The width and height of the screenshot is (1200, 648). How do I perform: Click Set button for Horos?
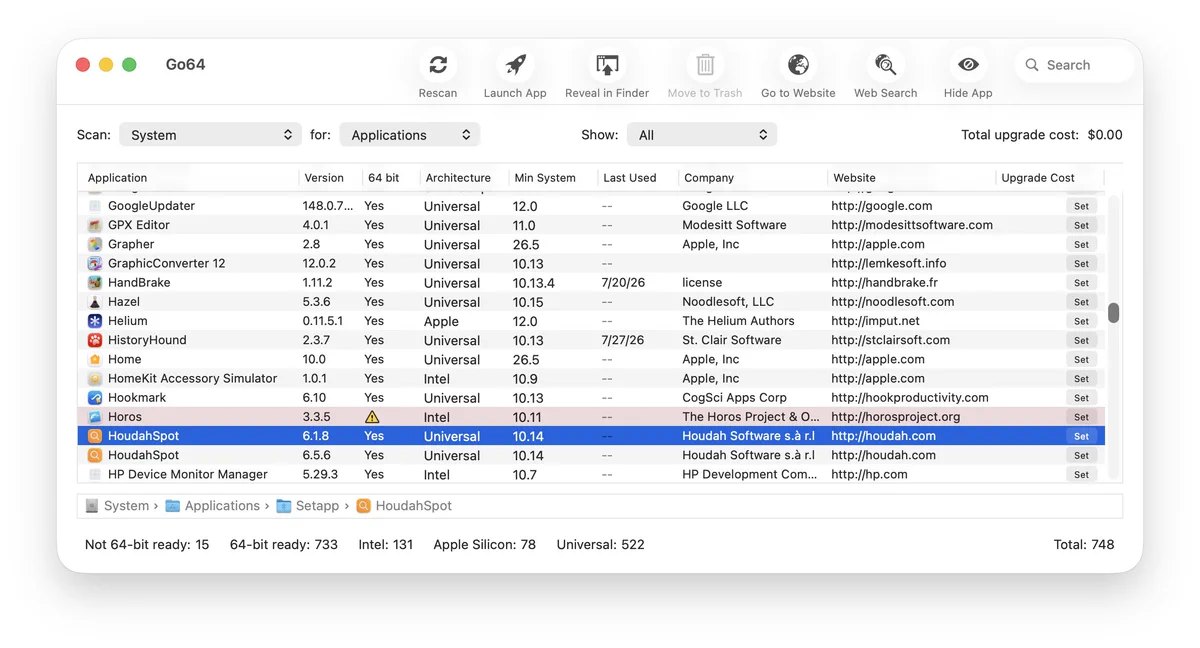click(1081, 417)
